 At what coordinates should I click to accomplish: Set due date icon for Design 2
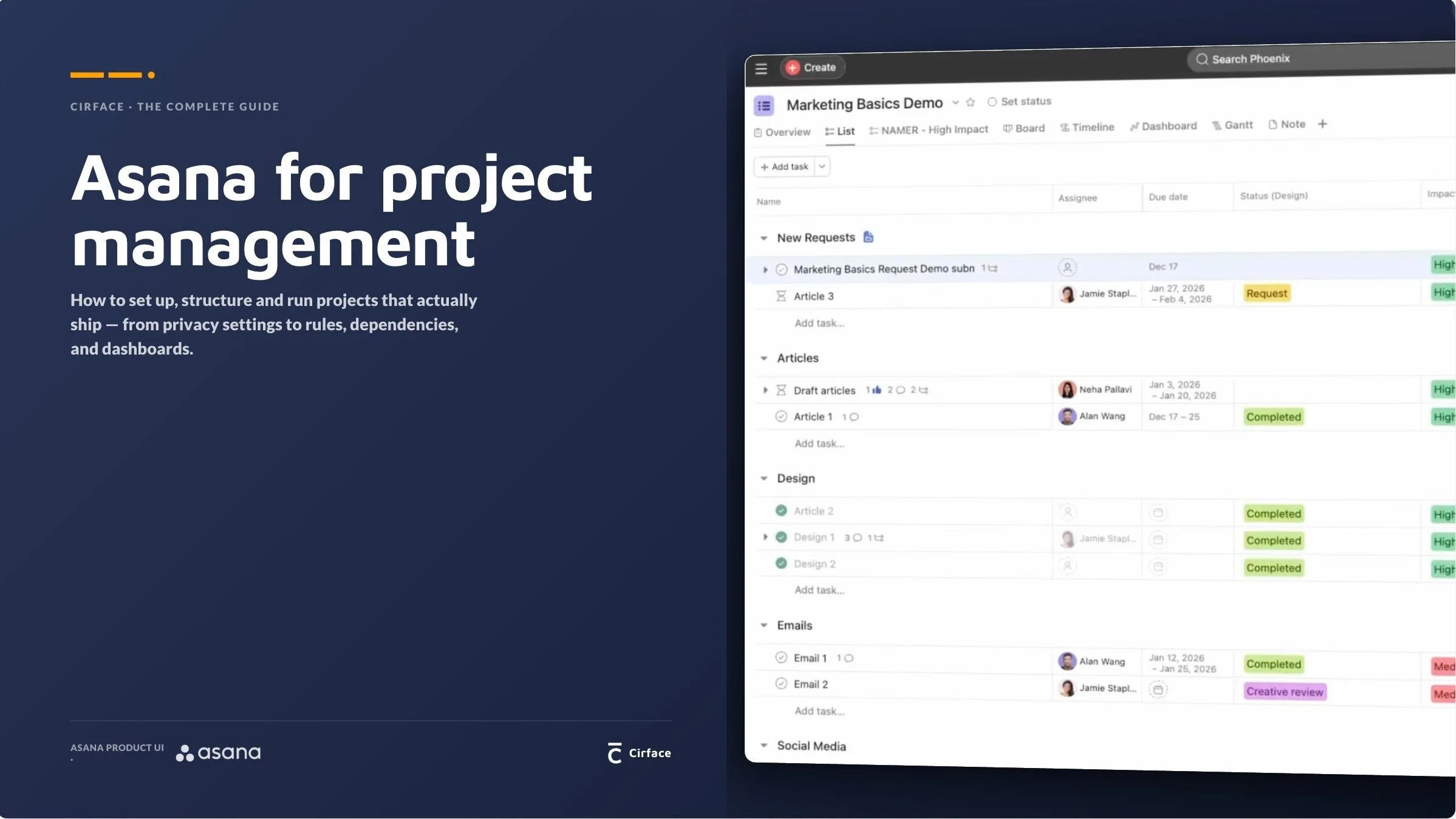[x=1158, y=566]
